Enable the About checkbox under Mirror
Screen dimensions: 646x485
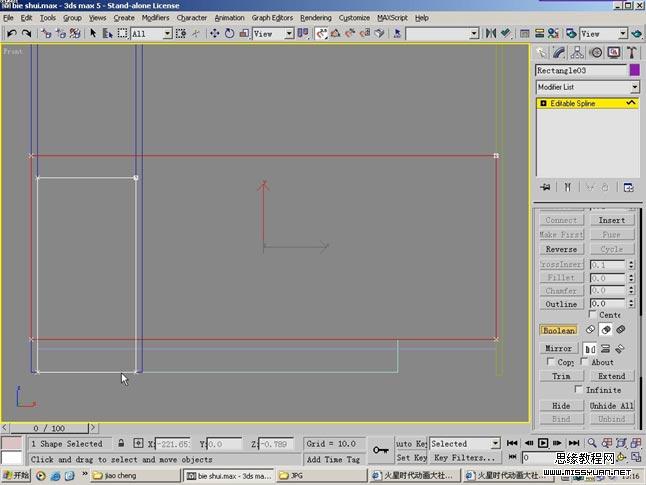click(584, 361)
